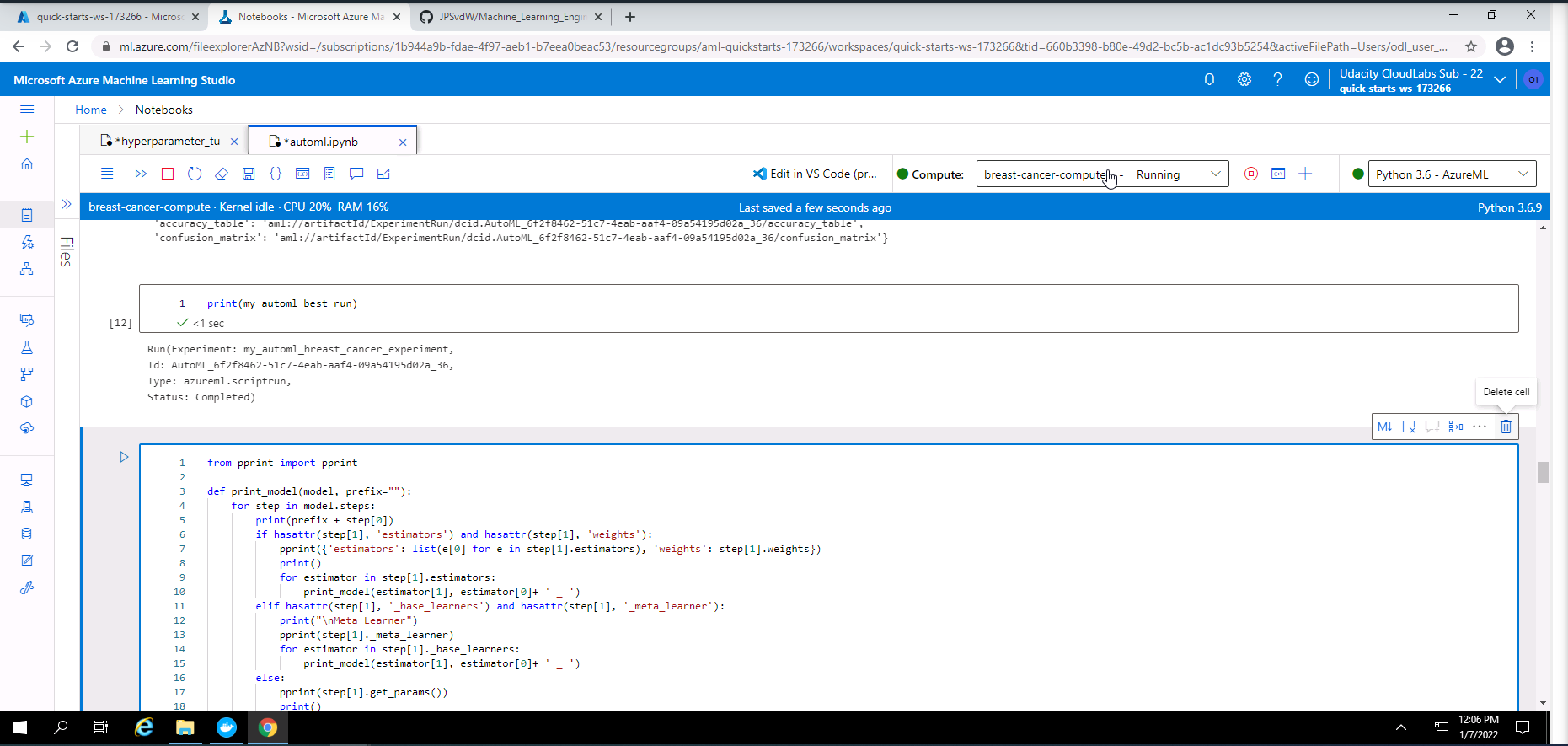Open Internet Explorer from taskbar
The height and width of the screenshot is (746, 1568).
click(x=144, y=727)
